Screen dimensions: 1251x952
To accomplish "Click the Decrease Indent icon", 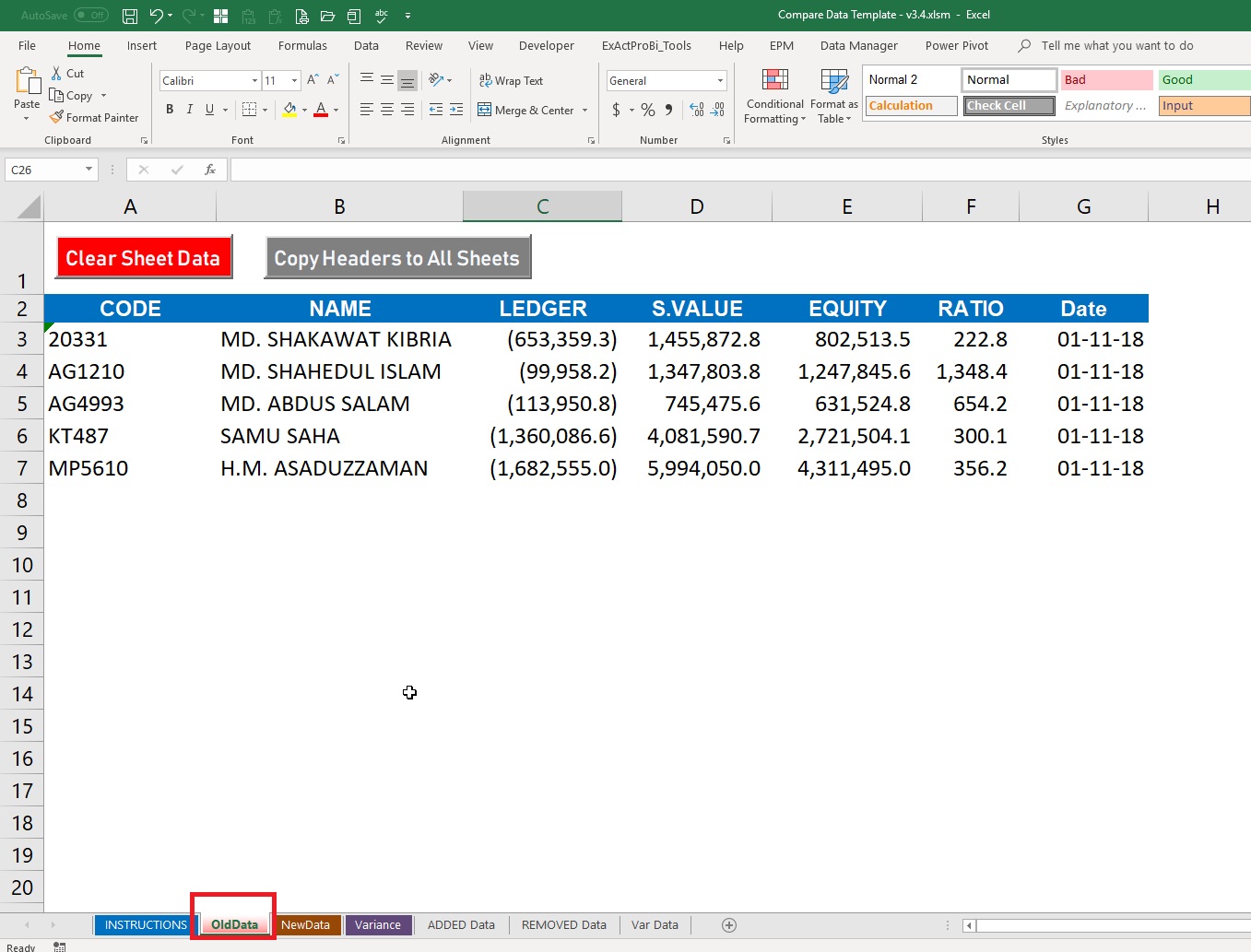I will tap(436, 110).
